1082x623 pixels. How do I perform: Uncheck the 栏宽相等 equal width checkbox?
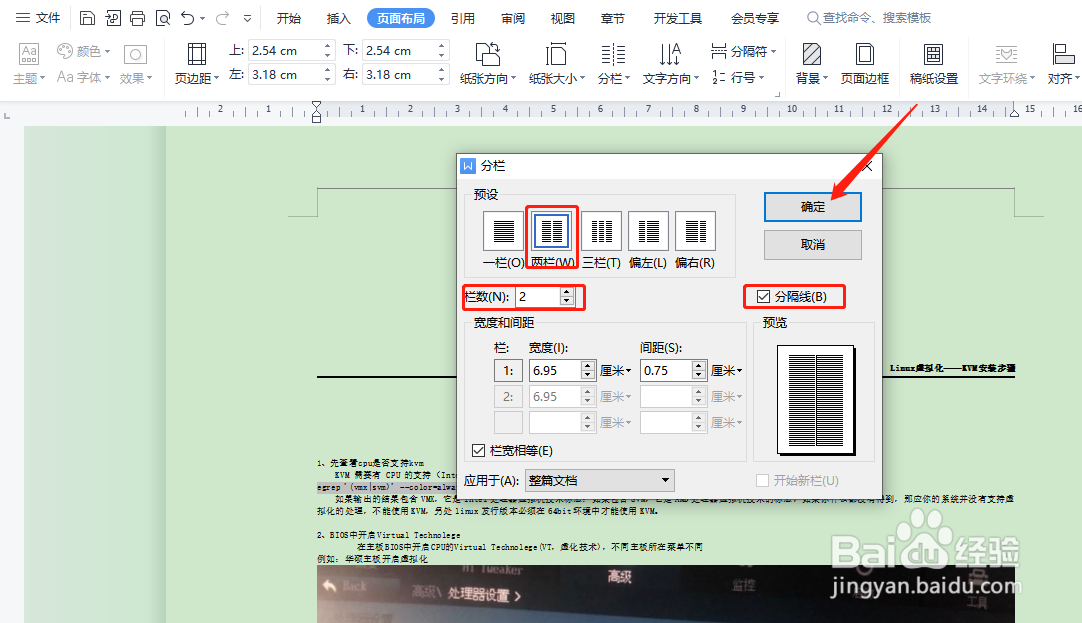tap(479, 450)
